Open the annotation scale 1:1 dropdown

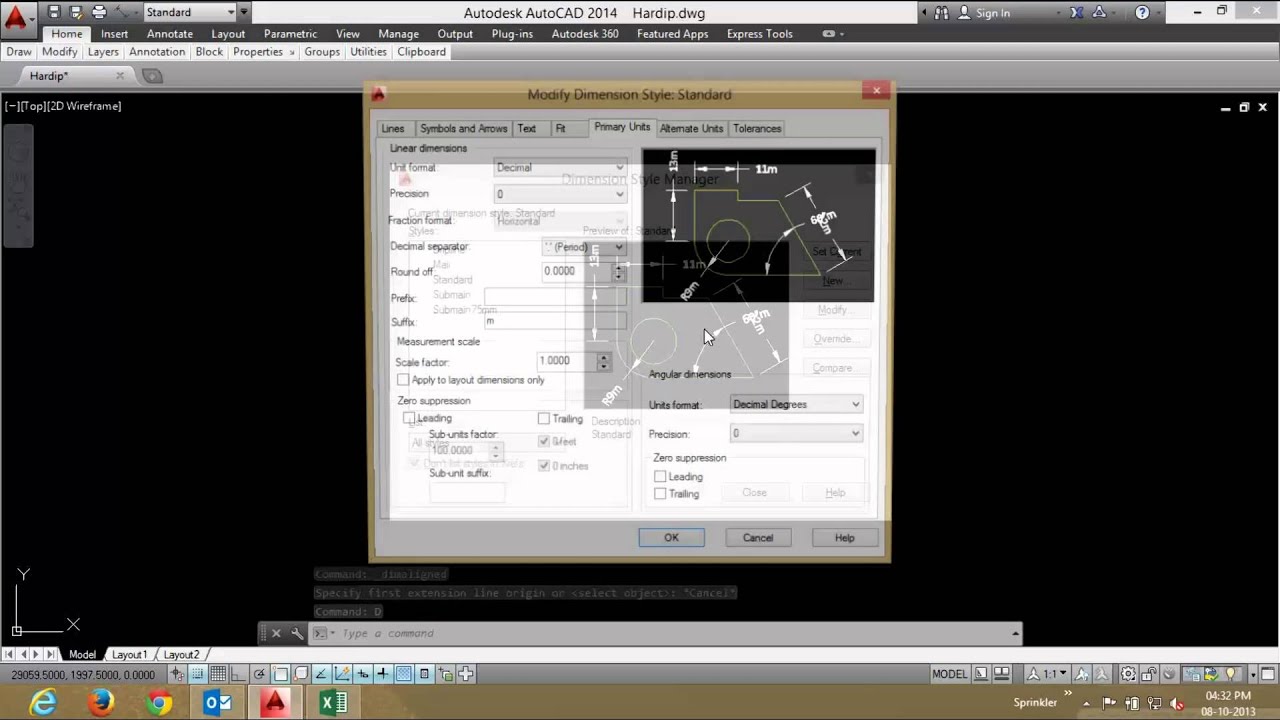(1048, 674)
